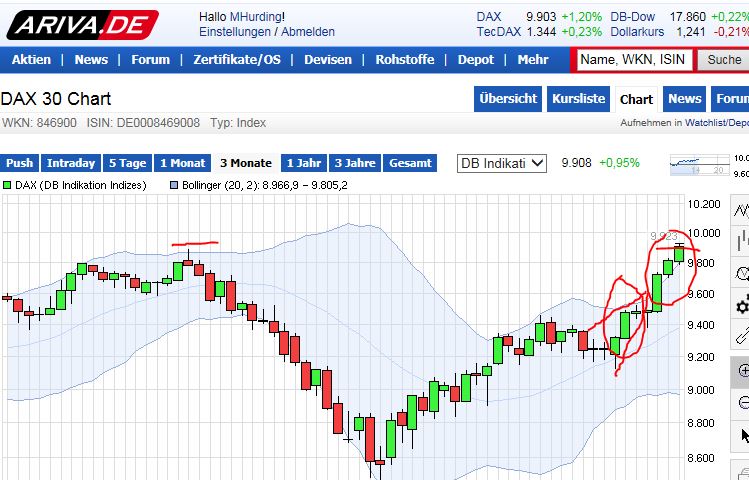Select the Intraday timeframe
The image size is (749, 480).
pos(71,163)
